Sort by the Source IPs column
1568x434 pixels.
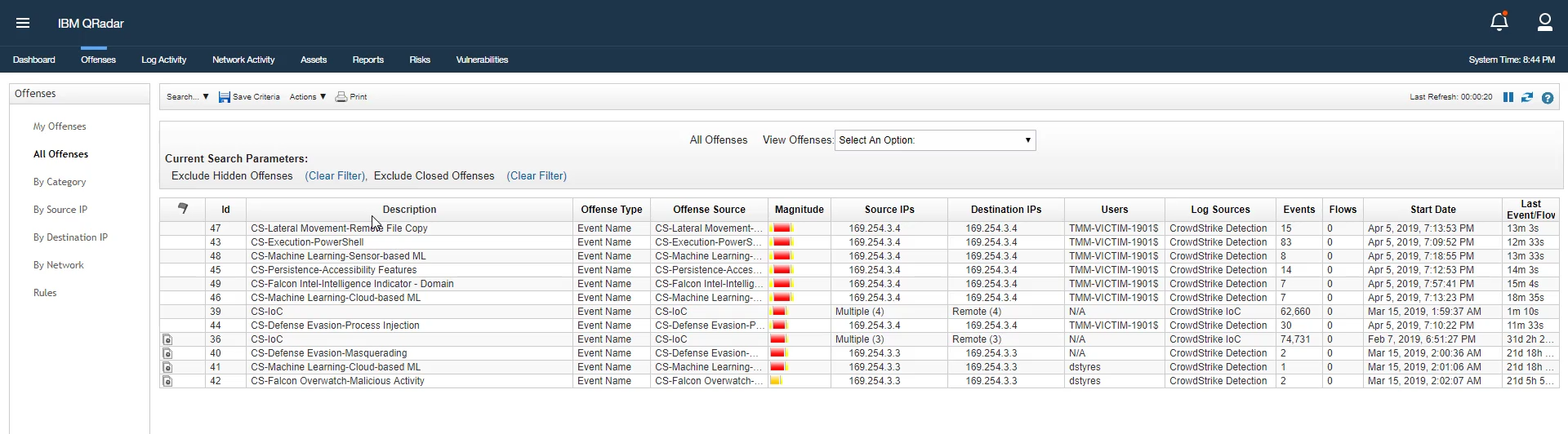pyautogui.click(x=889, y=210)
